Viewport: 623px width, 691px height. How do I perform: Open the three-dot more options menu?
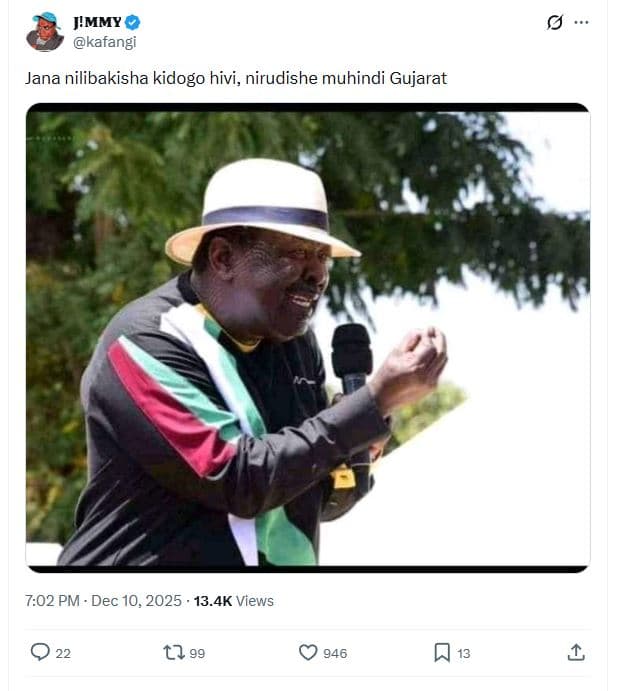click(582, 22)
